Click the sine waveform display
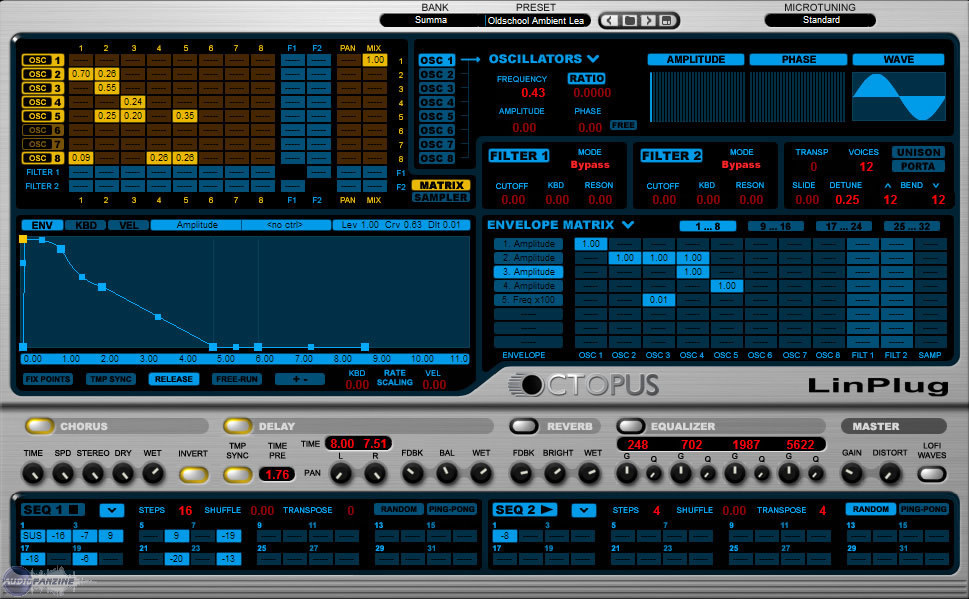 pos(898,96)
